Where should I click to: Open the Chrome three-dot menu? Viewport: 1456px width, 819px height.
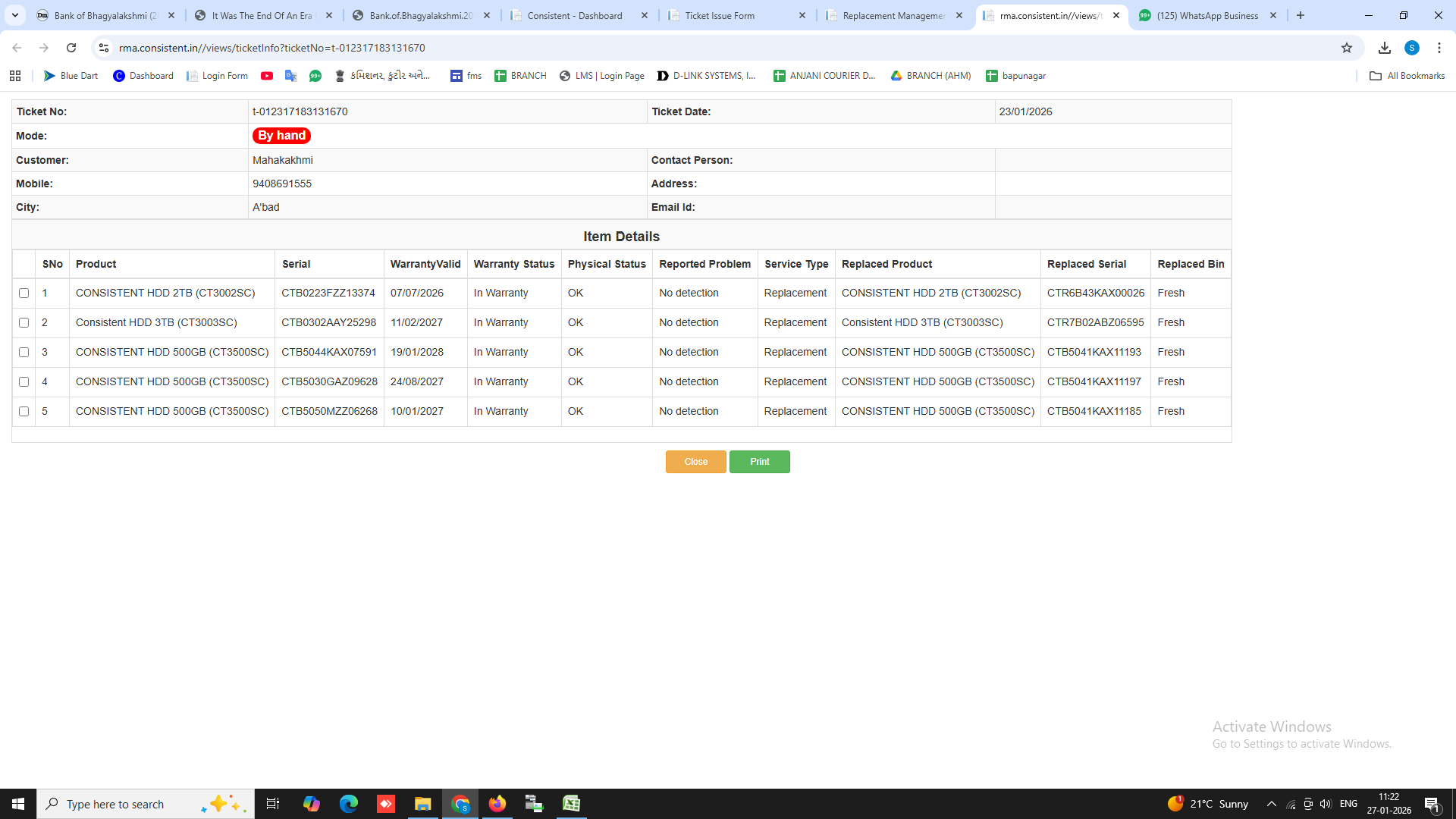coord(1439,48)
